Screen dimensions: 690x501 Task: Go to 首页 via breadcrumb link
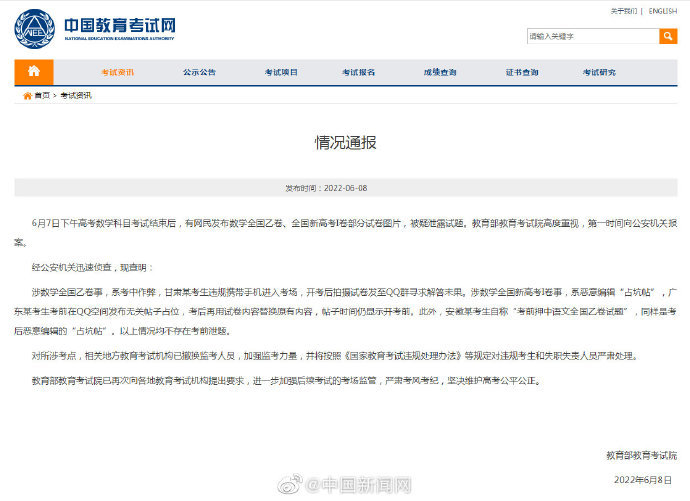click(42, 95)
